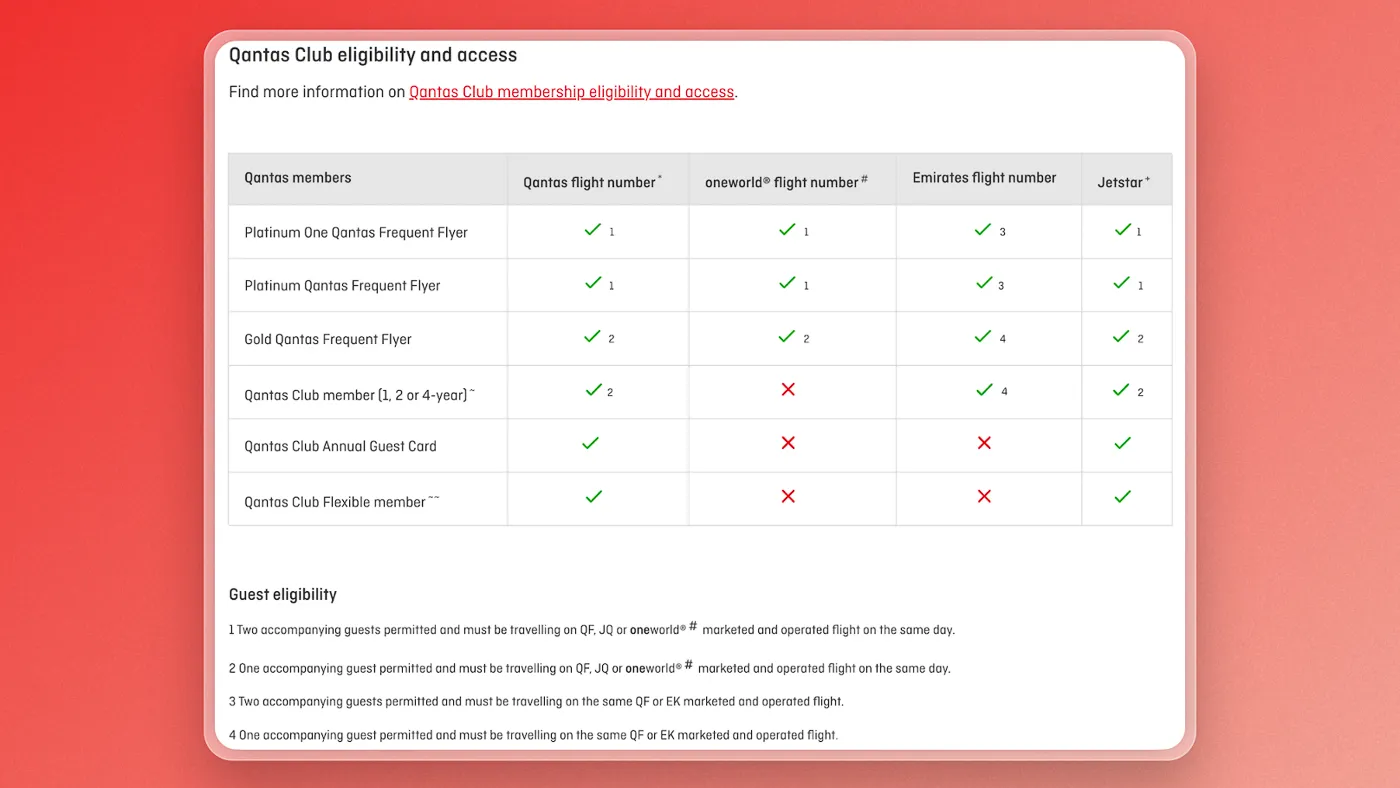Click green checkmark for Platinum One oneworld flight
The image size is (1400, 788).
point(787,230)
